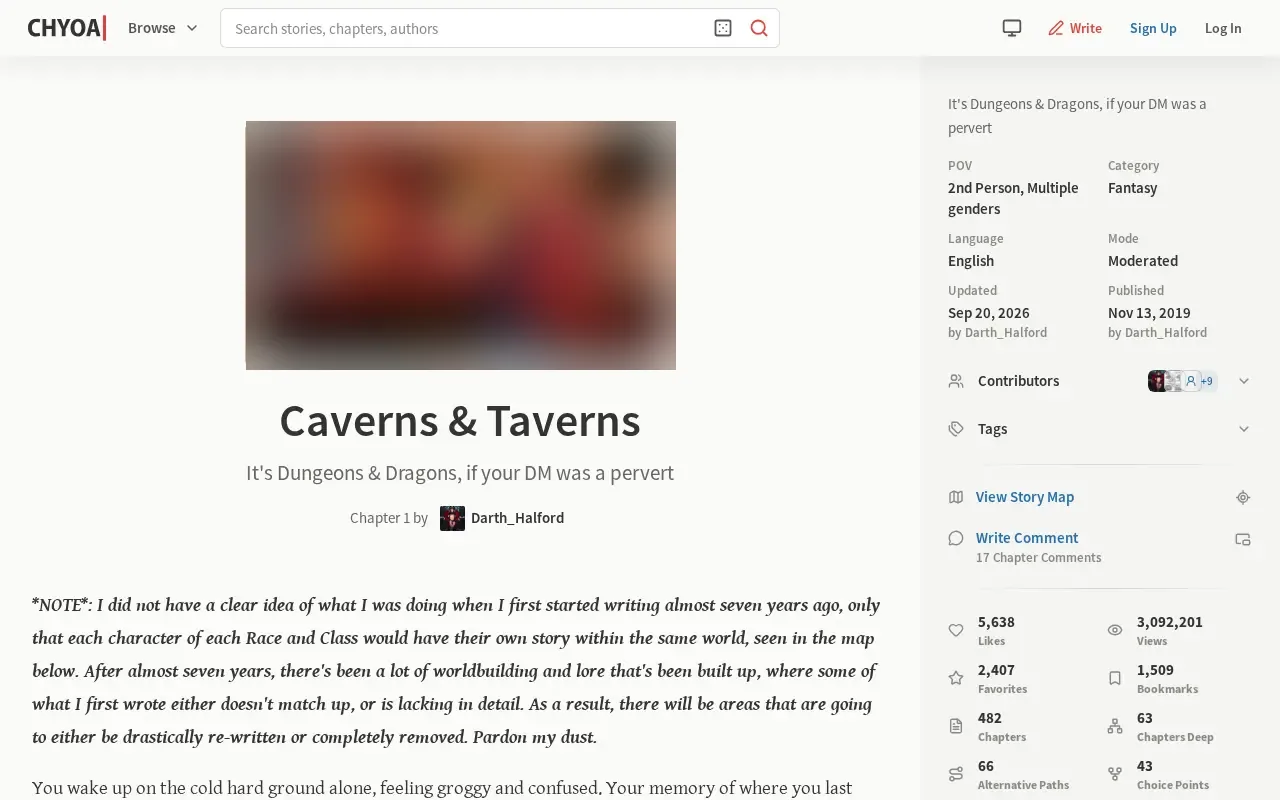Click the Write link with pencil
The image size is (1280, 800).
point(1075,28)
